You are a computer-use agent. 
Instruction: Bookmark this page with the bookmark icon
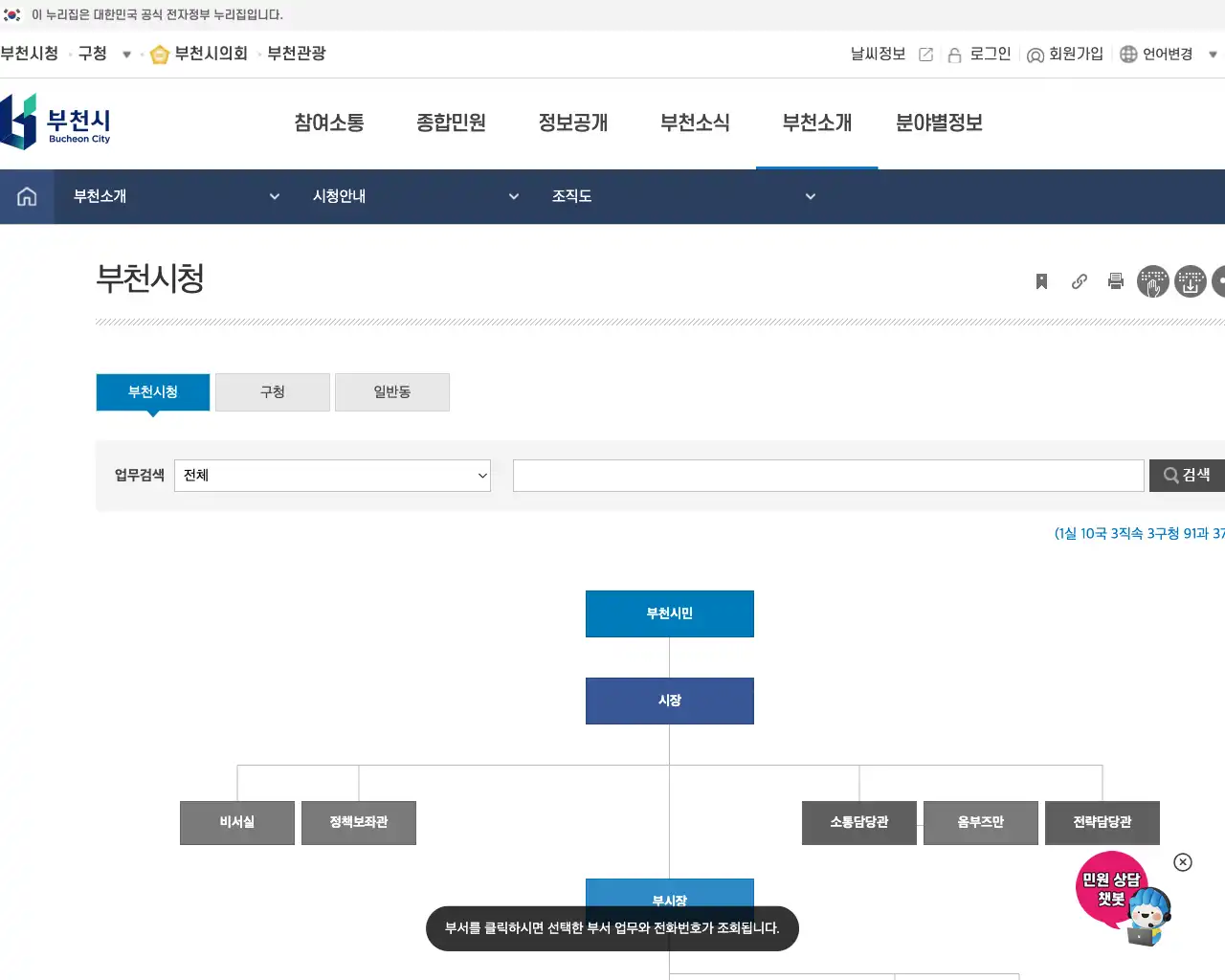pyautogui.click(x=1041, y=281)
